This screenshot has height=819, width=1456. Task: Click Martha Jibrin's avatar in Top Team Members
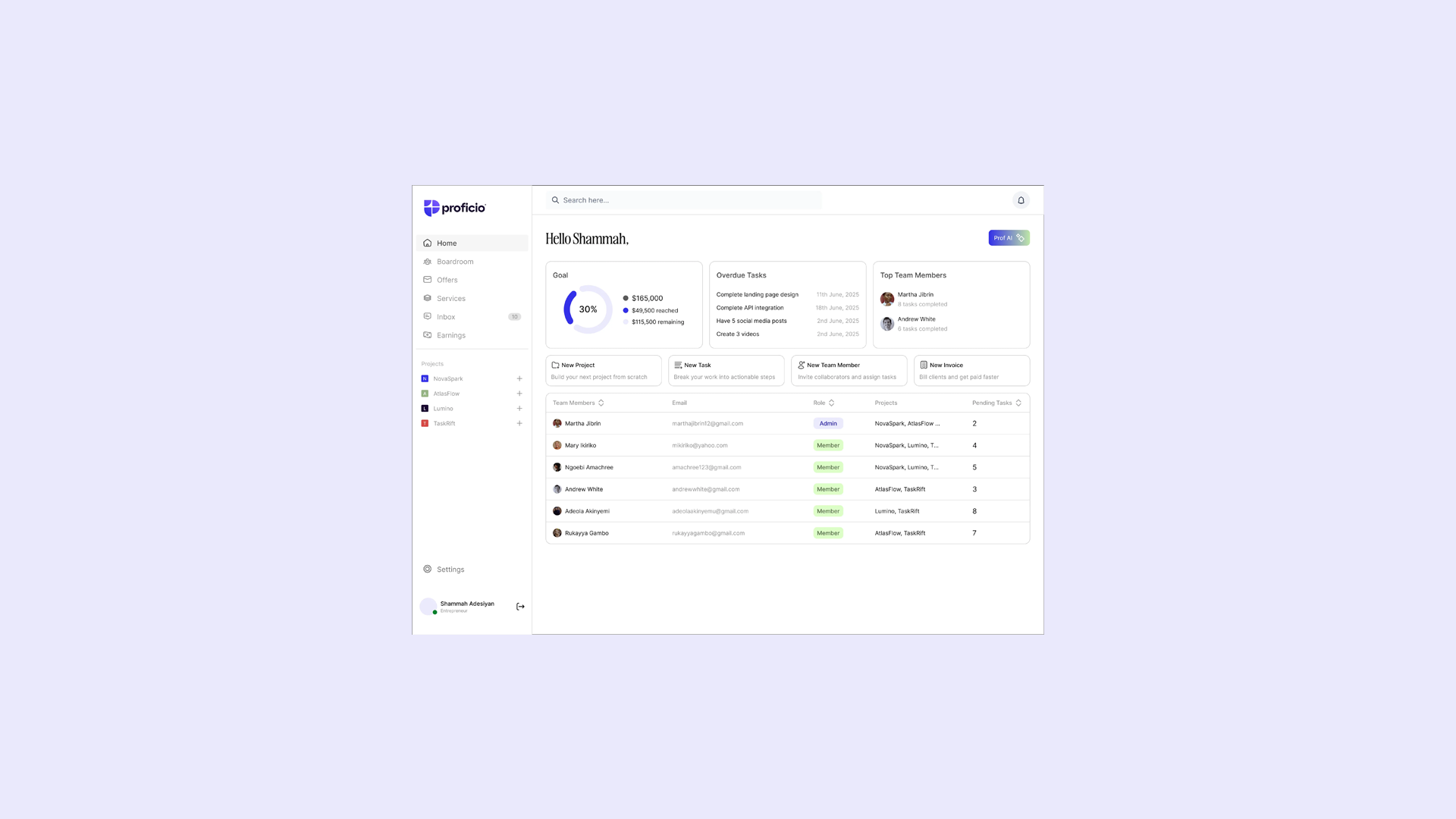coord(886,299)
